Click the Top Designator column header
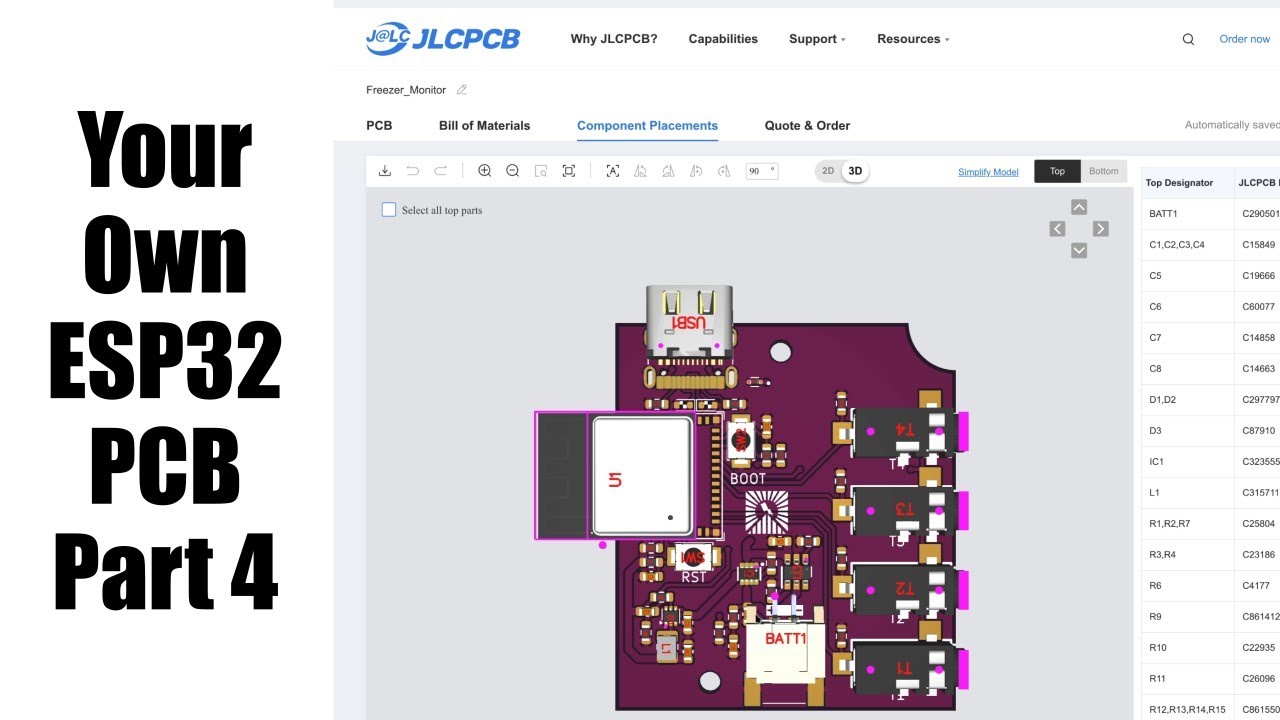The height and width of the screenshot is (720, 1280). pos(1188,183)
